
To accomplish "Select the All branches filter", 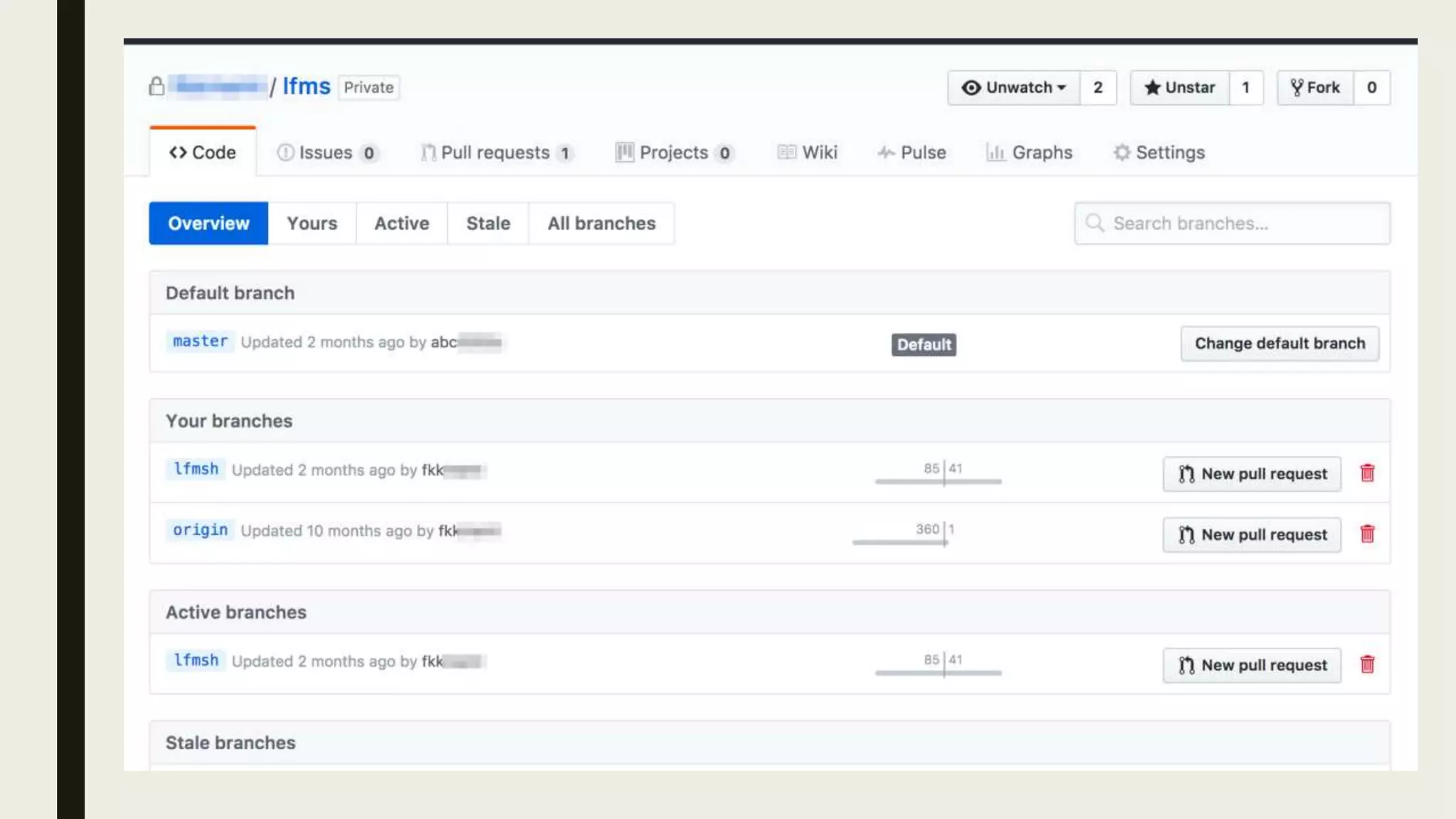I will click(x=601, y=223).
